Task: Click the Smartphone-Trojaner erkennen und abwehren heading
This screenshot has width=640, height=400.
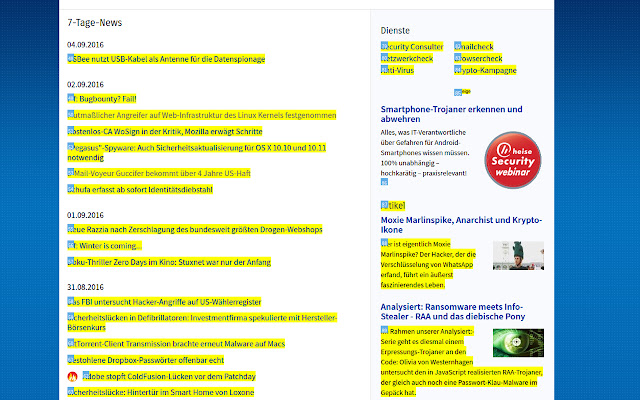Action: [x=452, y=113]
